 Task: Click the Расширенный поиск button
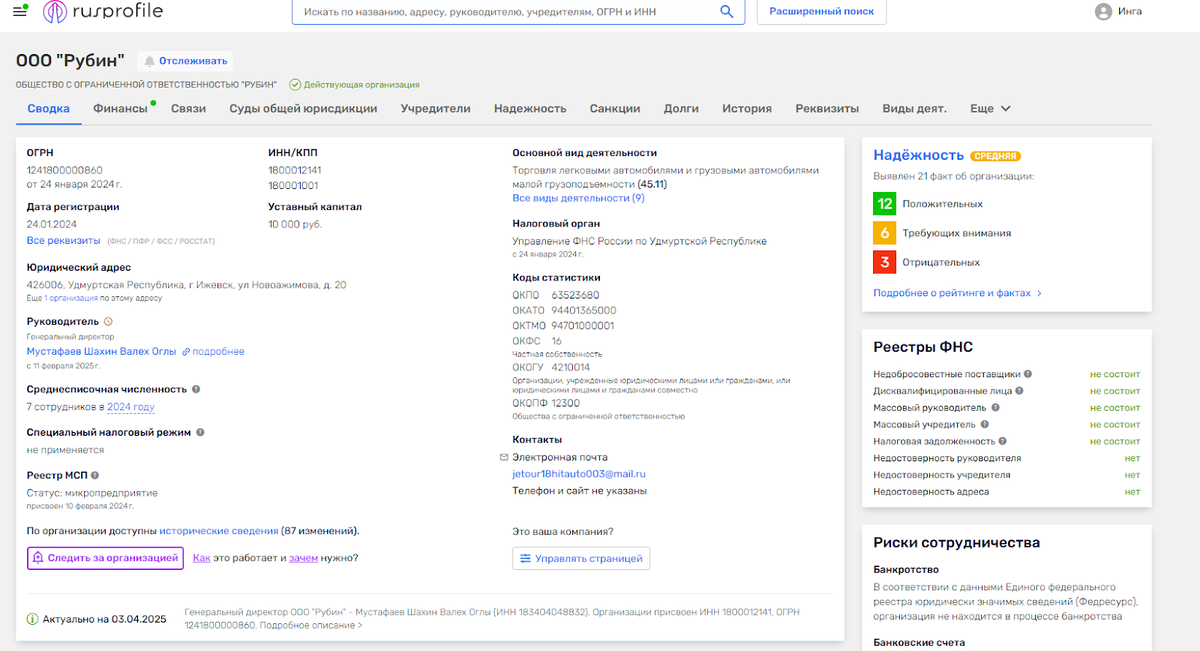pyautogui.click(x=822, y=12)
